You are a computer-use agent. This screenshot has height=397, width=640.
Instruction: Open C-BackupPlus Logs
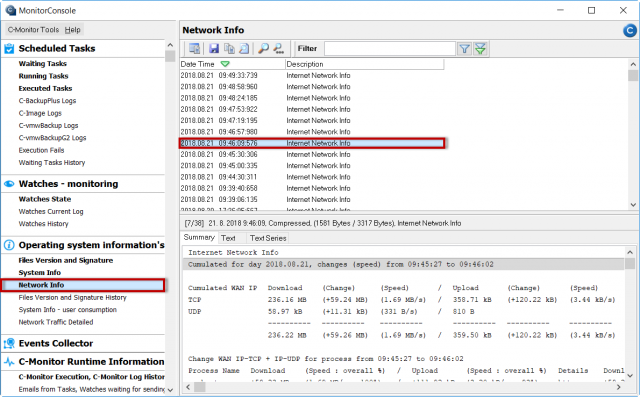click(47, 101)
